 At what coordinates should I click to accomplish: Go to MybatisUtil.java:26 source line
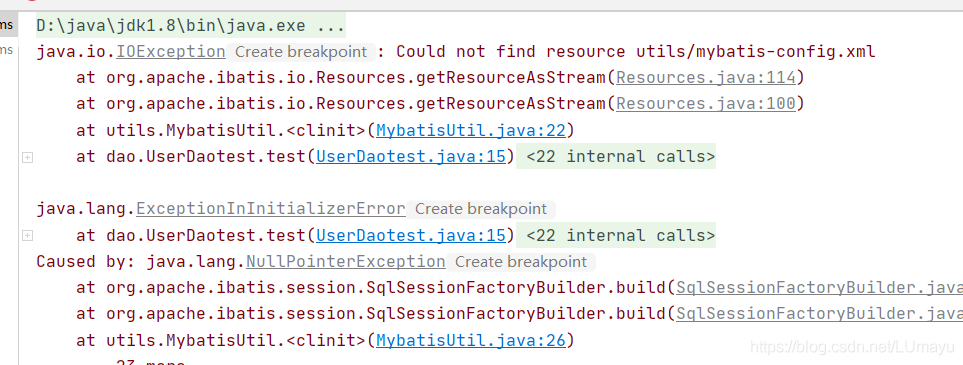[471, 340]
